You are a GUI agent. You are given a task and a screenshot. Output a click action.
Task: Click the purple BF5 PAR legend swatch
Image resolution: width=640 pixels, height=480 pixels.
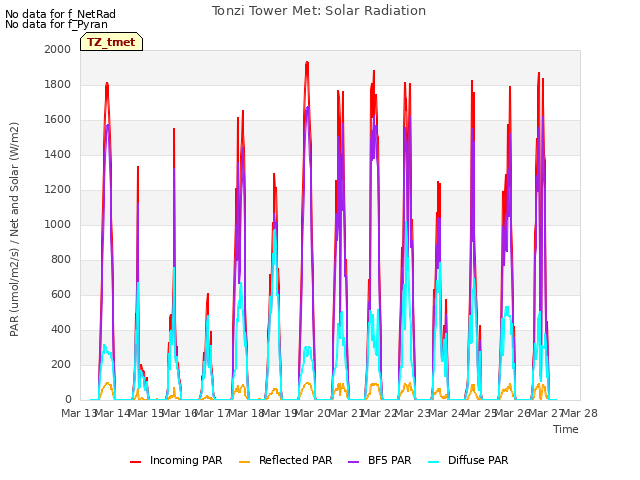[353, 461]
